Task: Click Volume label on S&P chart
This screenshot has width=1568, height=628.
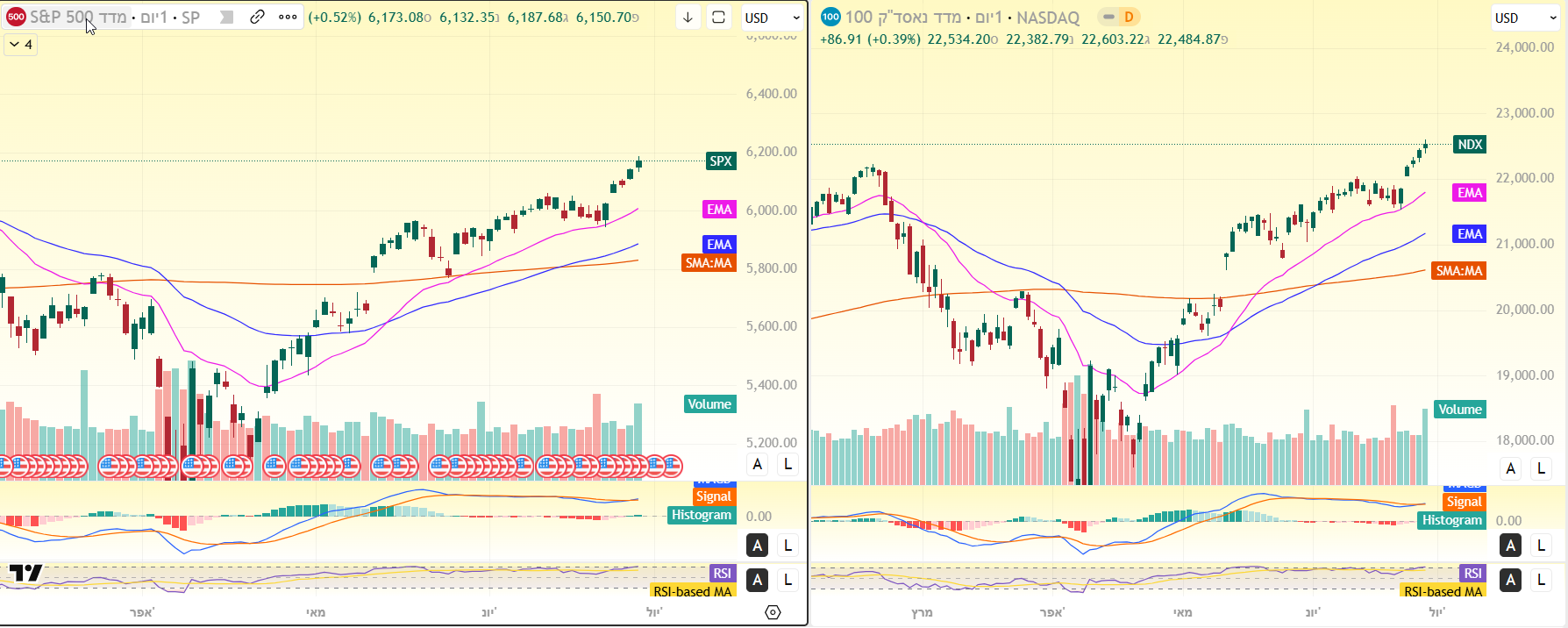Action: [x=709, y=403]
